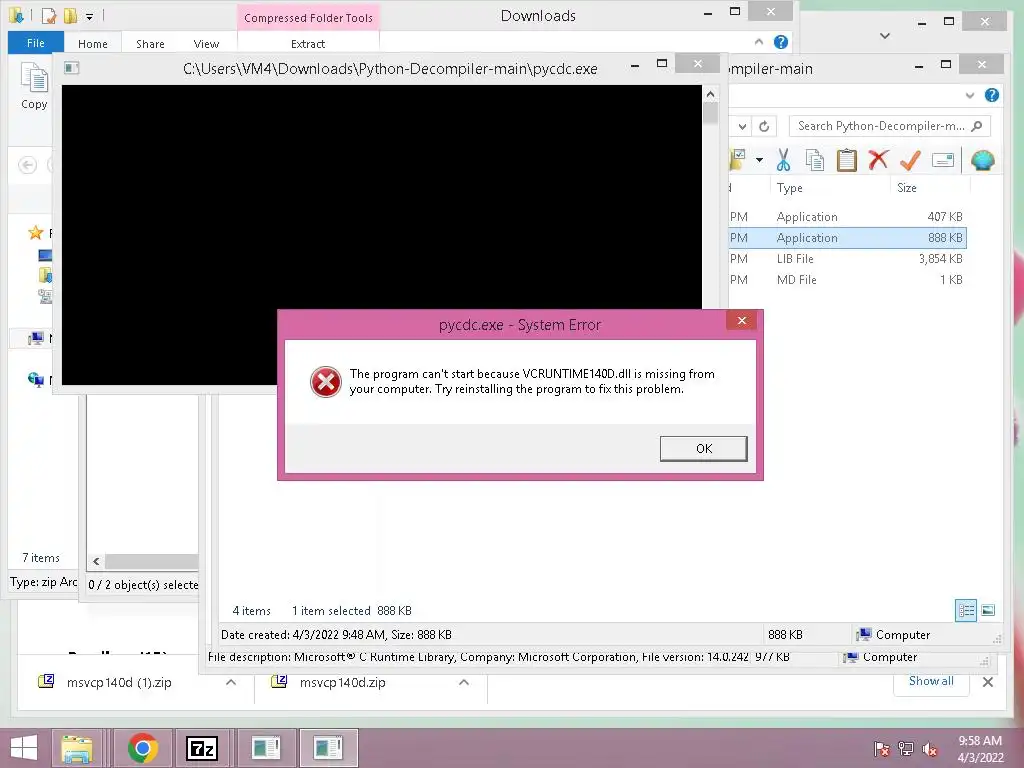Image resolution: width=1024 pixels, height=768 pixels.
Task: Open Google Chrome from the taskbar
Action: [x=143, y=748]
